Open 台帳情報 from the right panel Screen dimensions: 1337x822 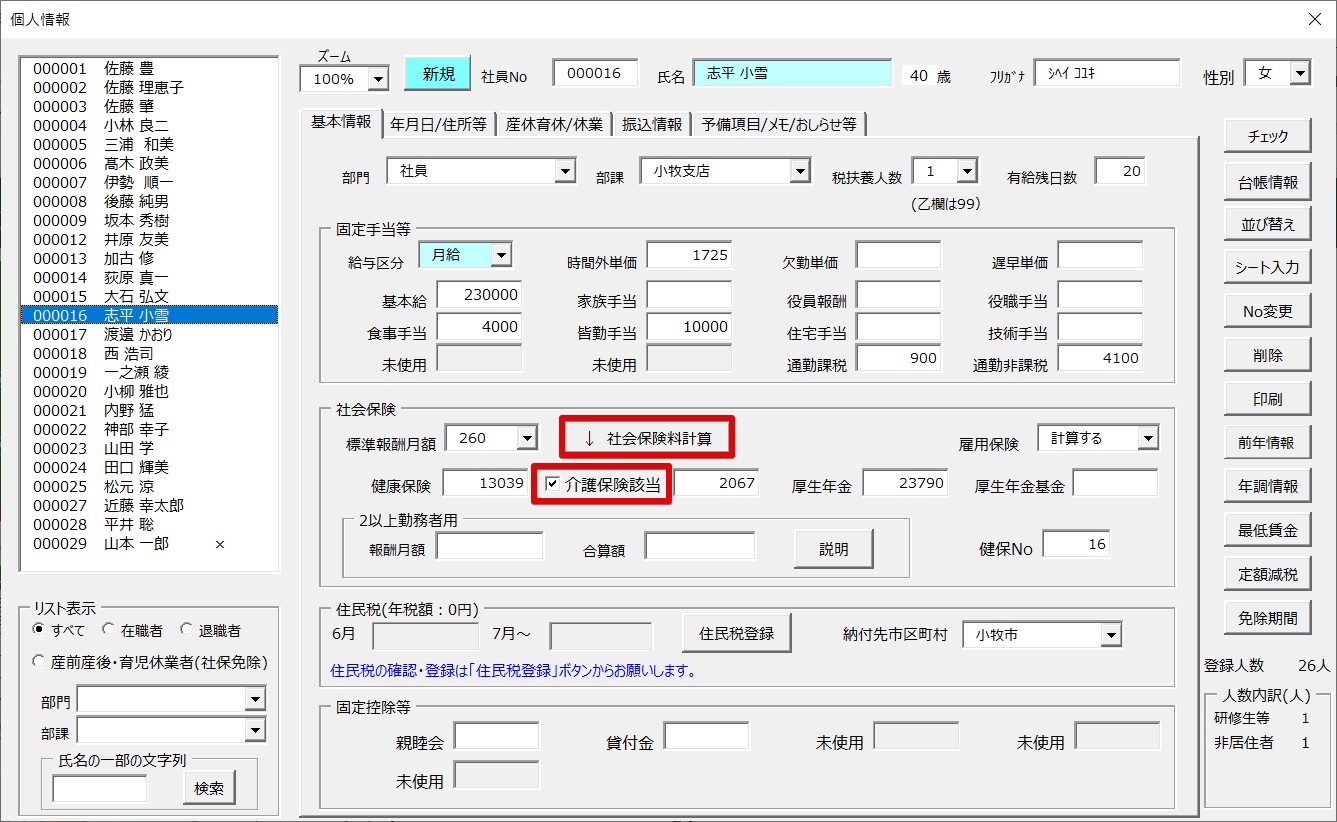click(1267, 182)
